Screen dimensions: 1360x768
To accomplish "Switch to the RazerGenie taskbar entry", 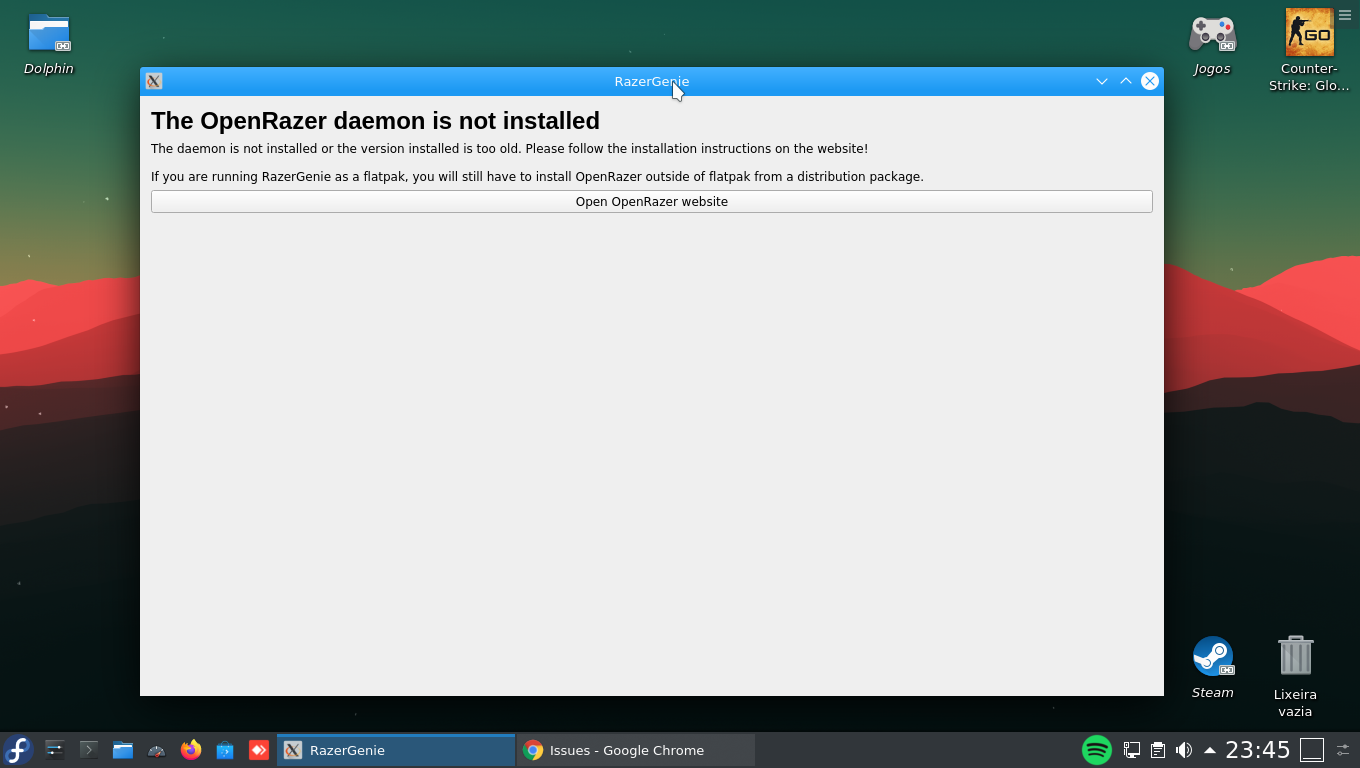I will tap(395, 749).
